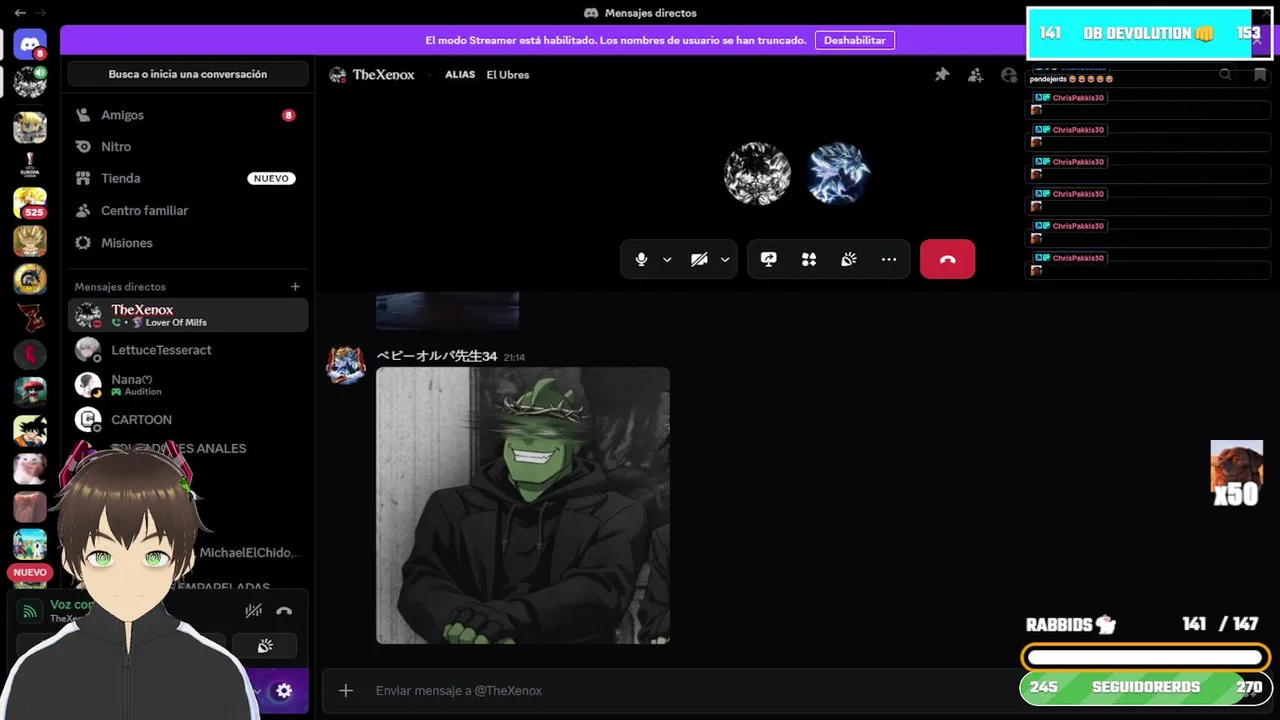Click the Nitro icon in the sidebar
The width and height of the screenshot is (1280, 720).
[83, 146]
